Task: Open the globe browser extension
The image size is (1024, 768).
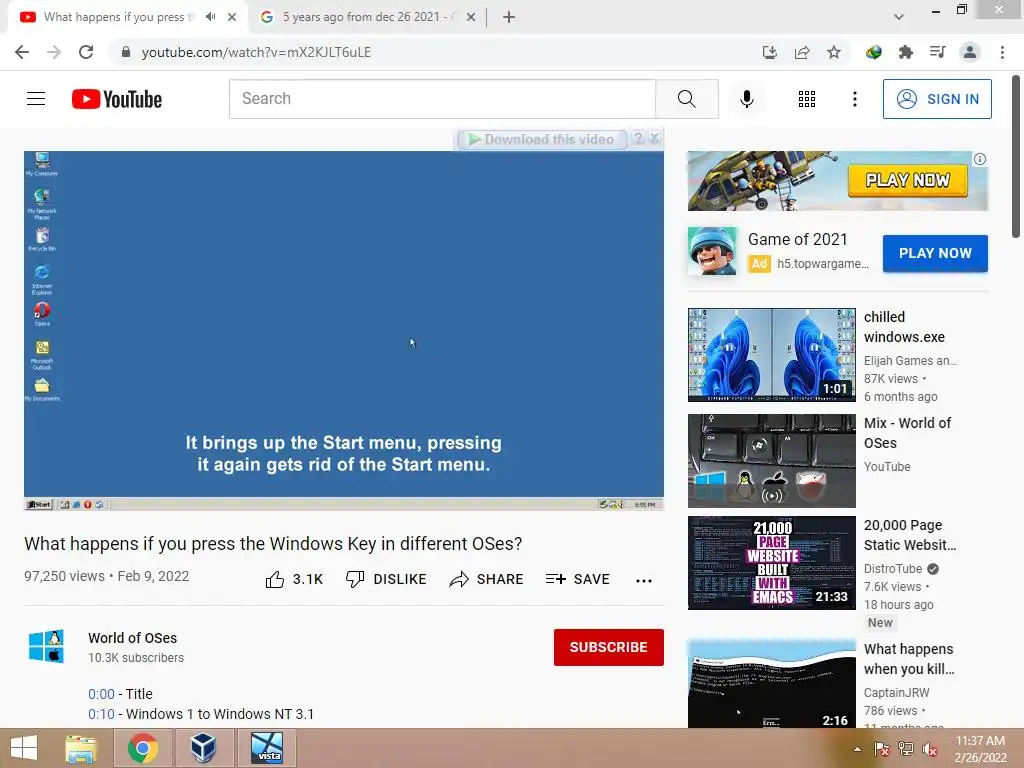Action: [x=873, y=52]
